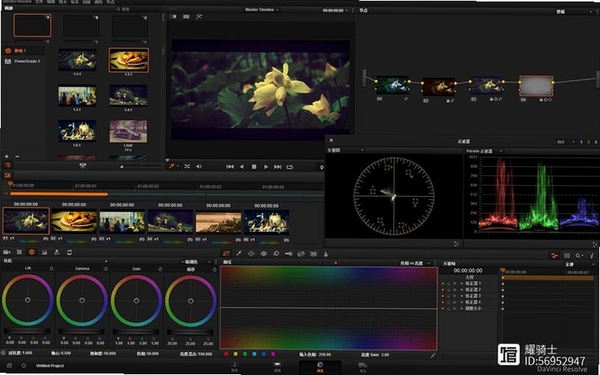Image resolution: width=600 pixels, height=375 pixels.
Task: Open the data burn refresh icon
Action: (69, 252)
